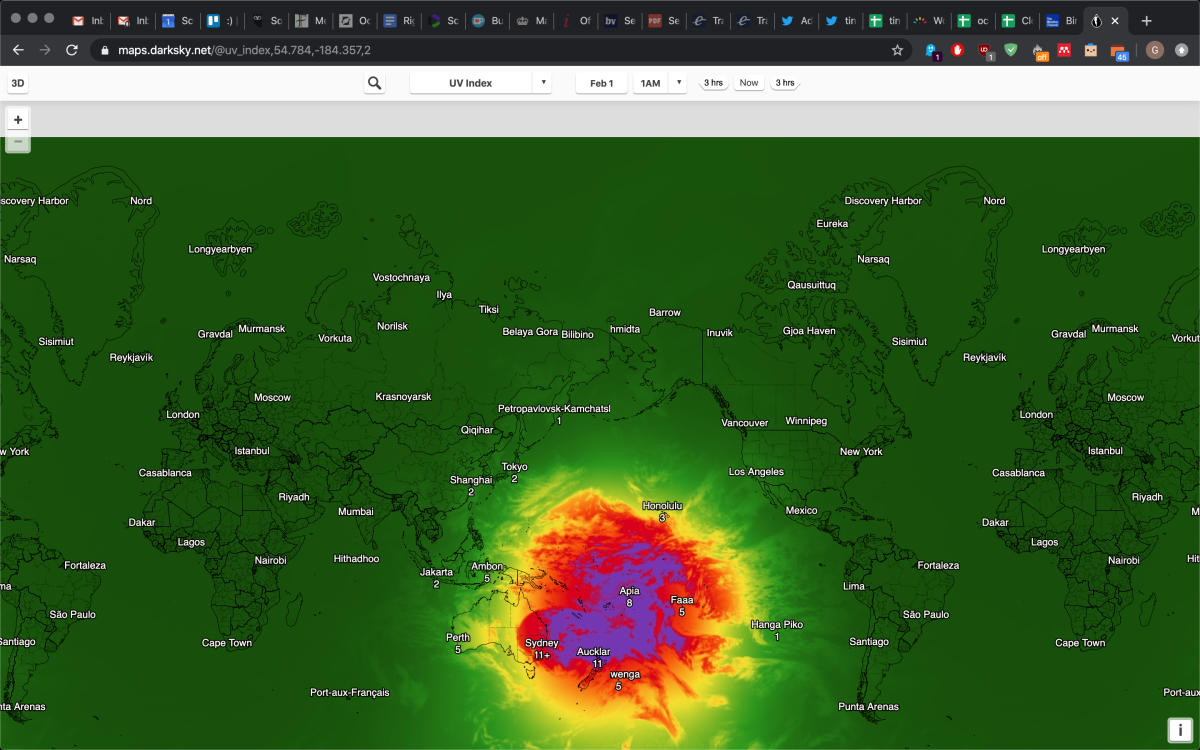Click the Chrome profile avatar G
This screenshot has height=750, width=1200.
click(1155, 50)
